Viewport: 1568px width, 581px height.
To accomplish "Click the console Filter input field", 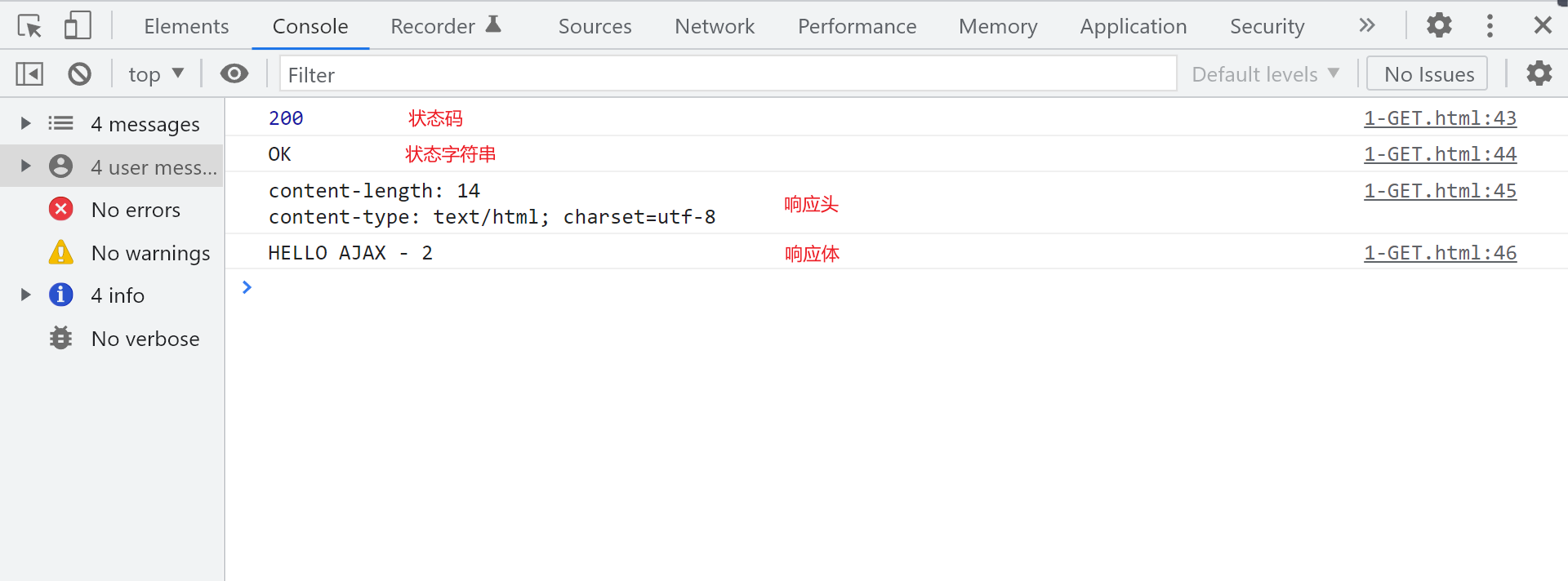I will (727, 74).
